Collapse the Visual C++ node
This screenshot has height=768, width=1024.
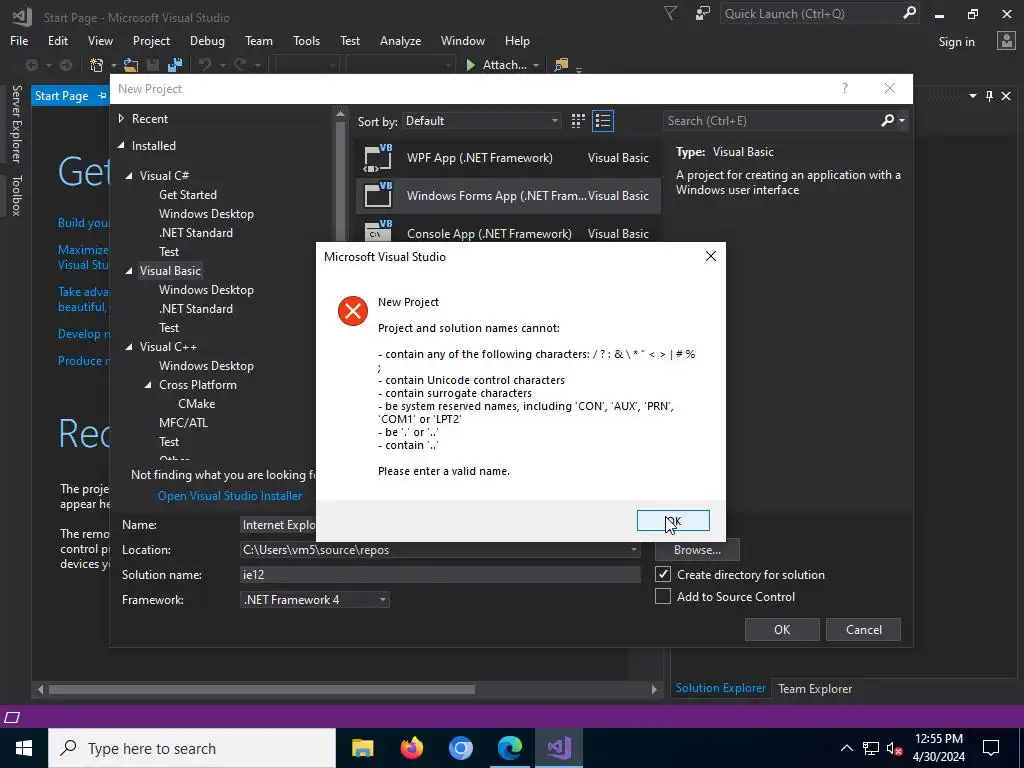[129, 347]
